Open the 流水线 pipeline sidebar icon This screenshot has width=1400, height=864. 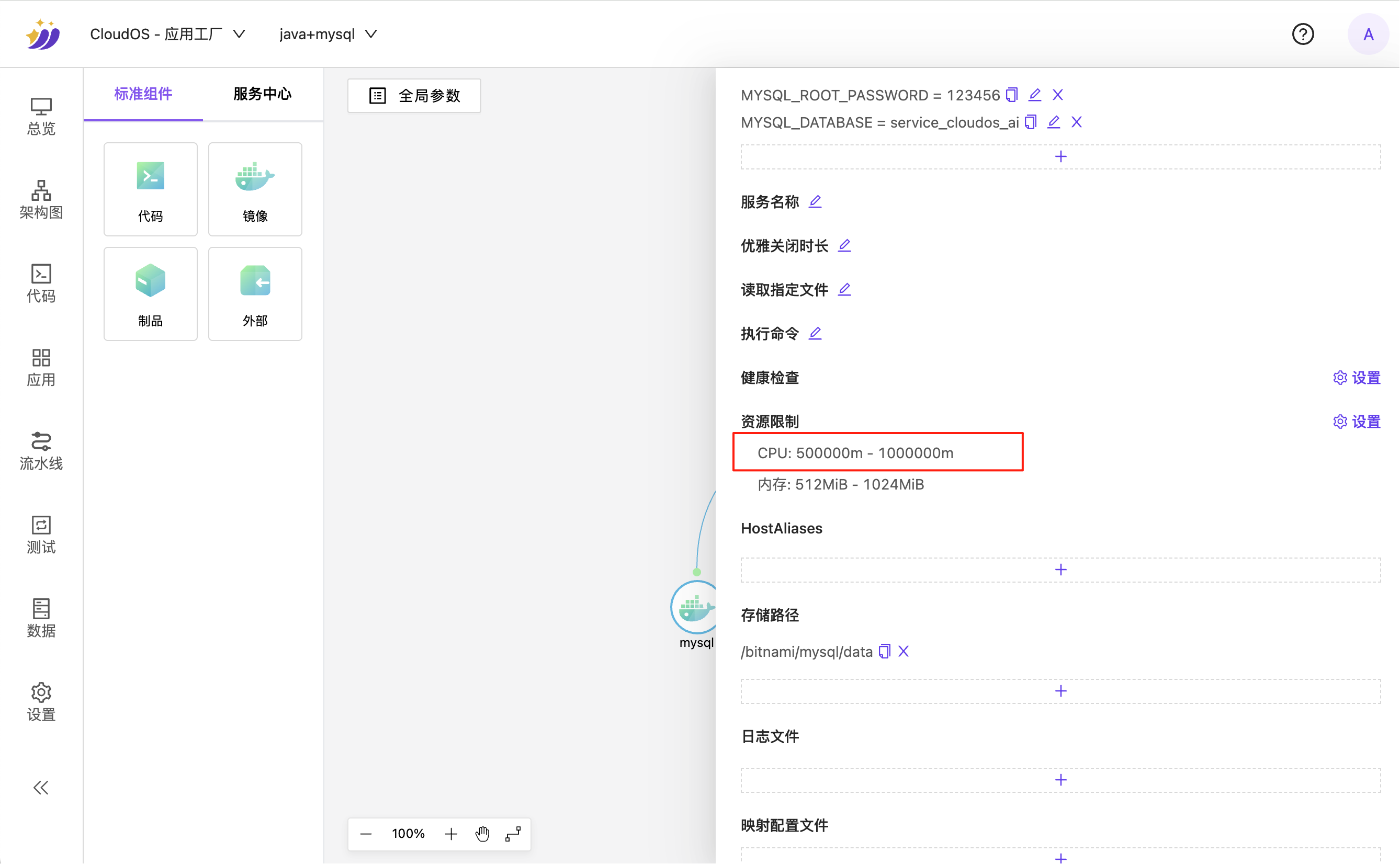41,450
